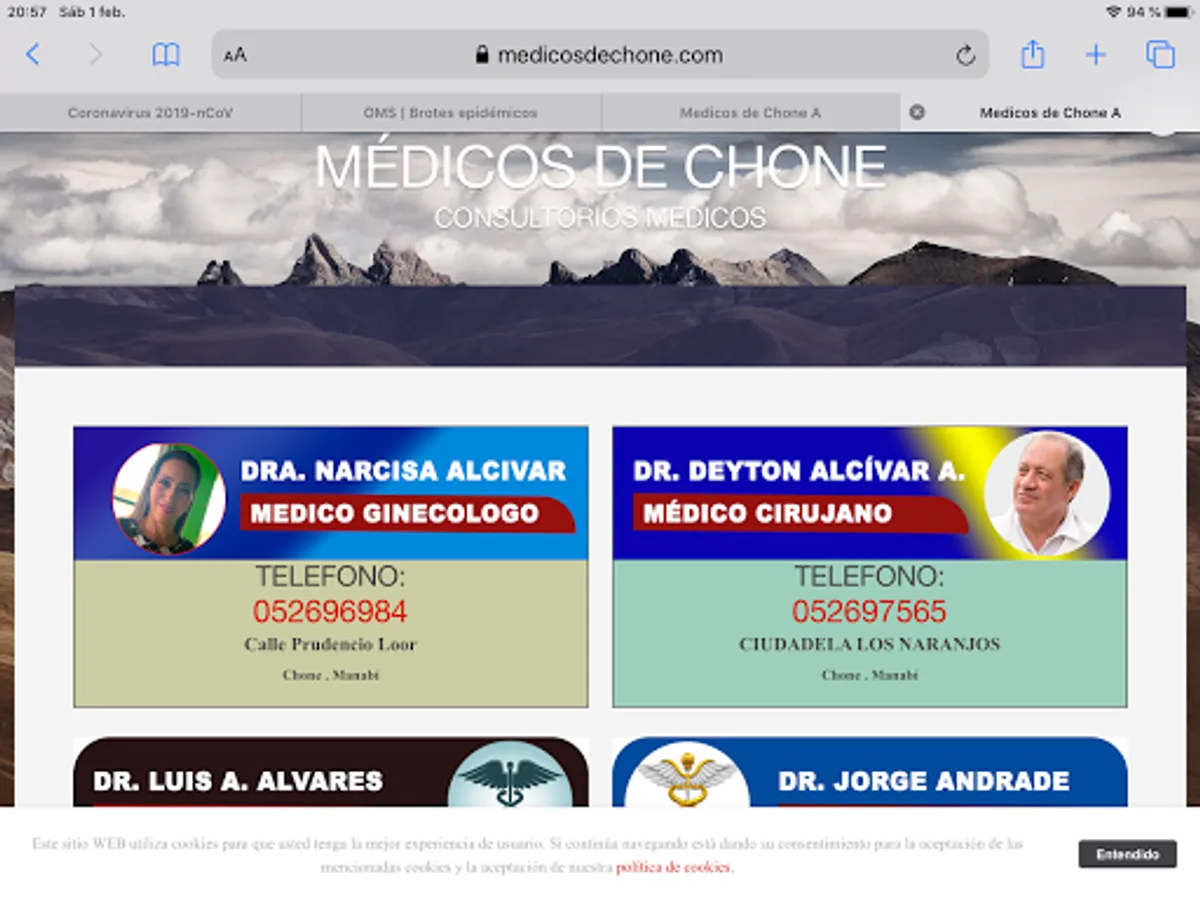
Task: Click the medicosdechone.com address bar
Action: pyautogui.click(x=600, y=55)
